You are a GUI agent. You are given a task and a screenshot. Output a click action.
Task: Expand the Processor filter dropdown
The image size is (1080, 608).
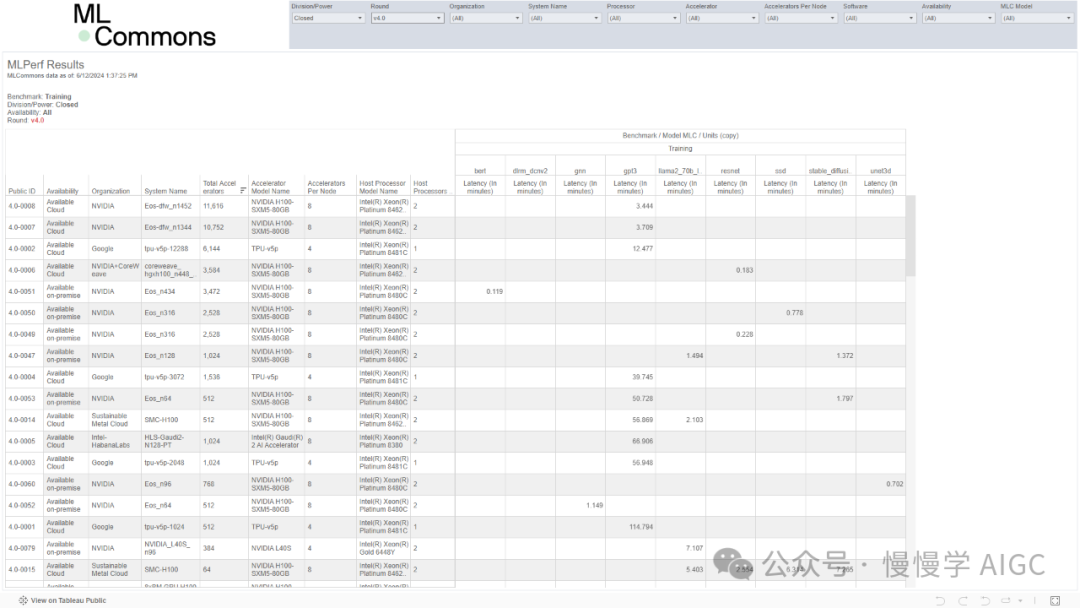click(643, 19)
